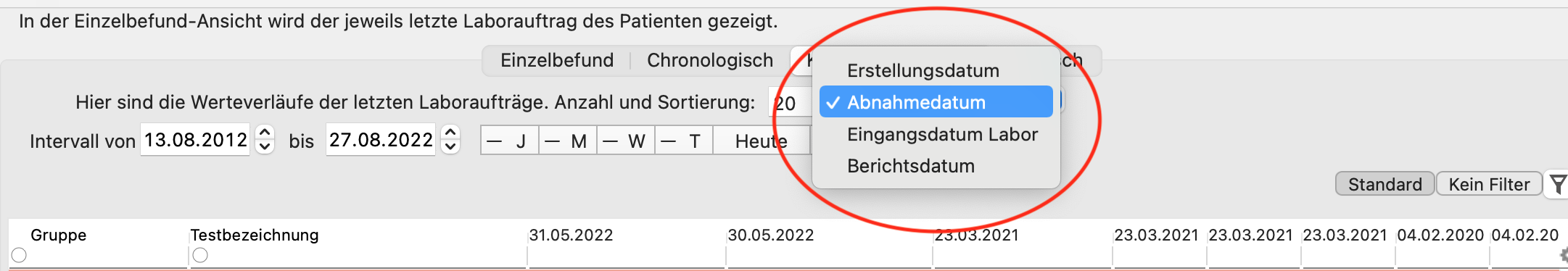Shift interval by day with T button
Image resolution: width=1568 pixels, height=271 pixels.
[x=684, y=141]
